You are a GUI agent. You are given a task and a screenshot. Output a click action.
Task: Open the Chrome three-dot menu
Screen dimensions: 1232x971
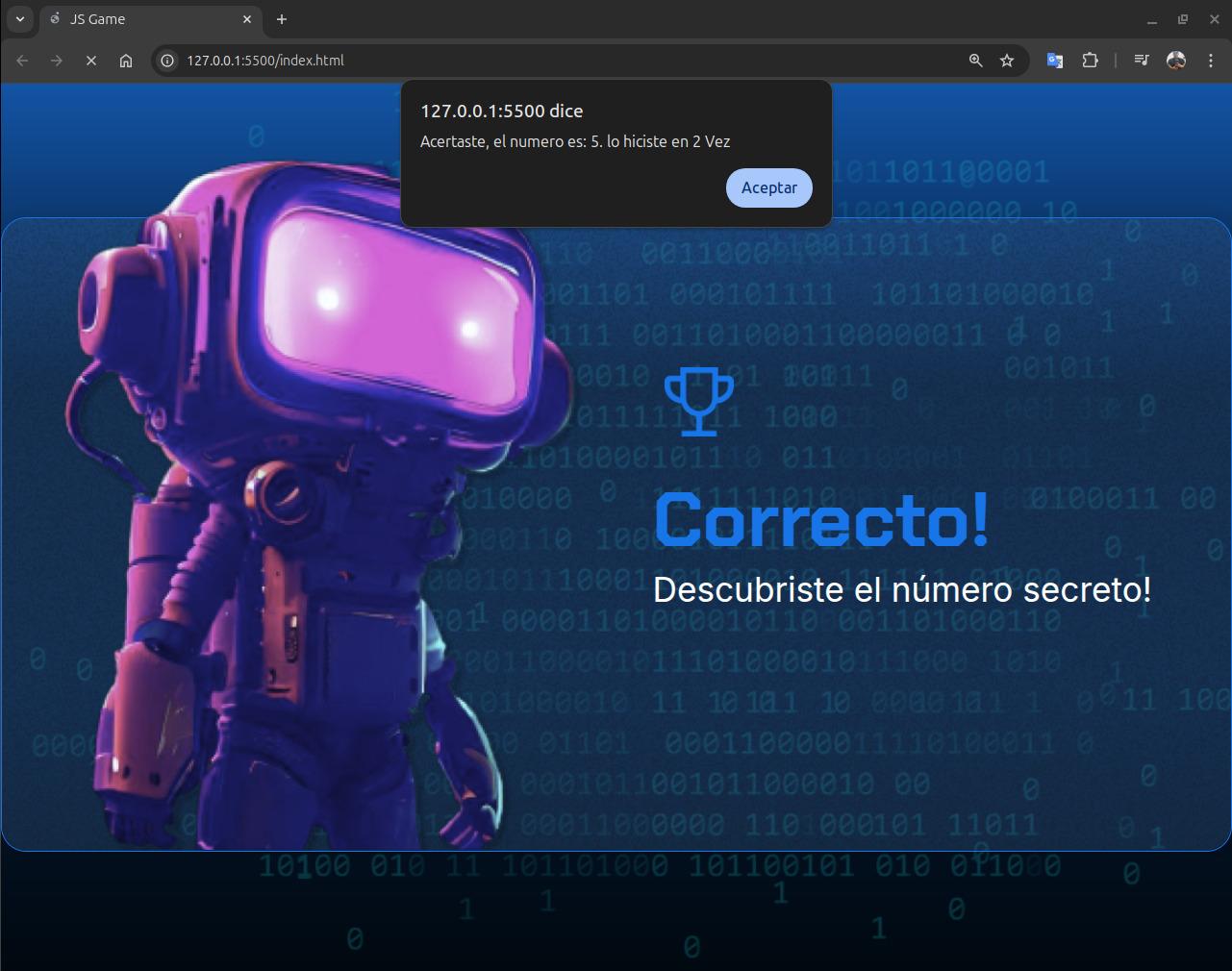[1210, 61]
